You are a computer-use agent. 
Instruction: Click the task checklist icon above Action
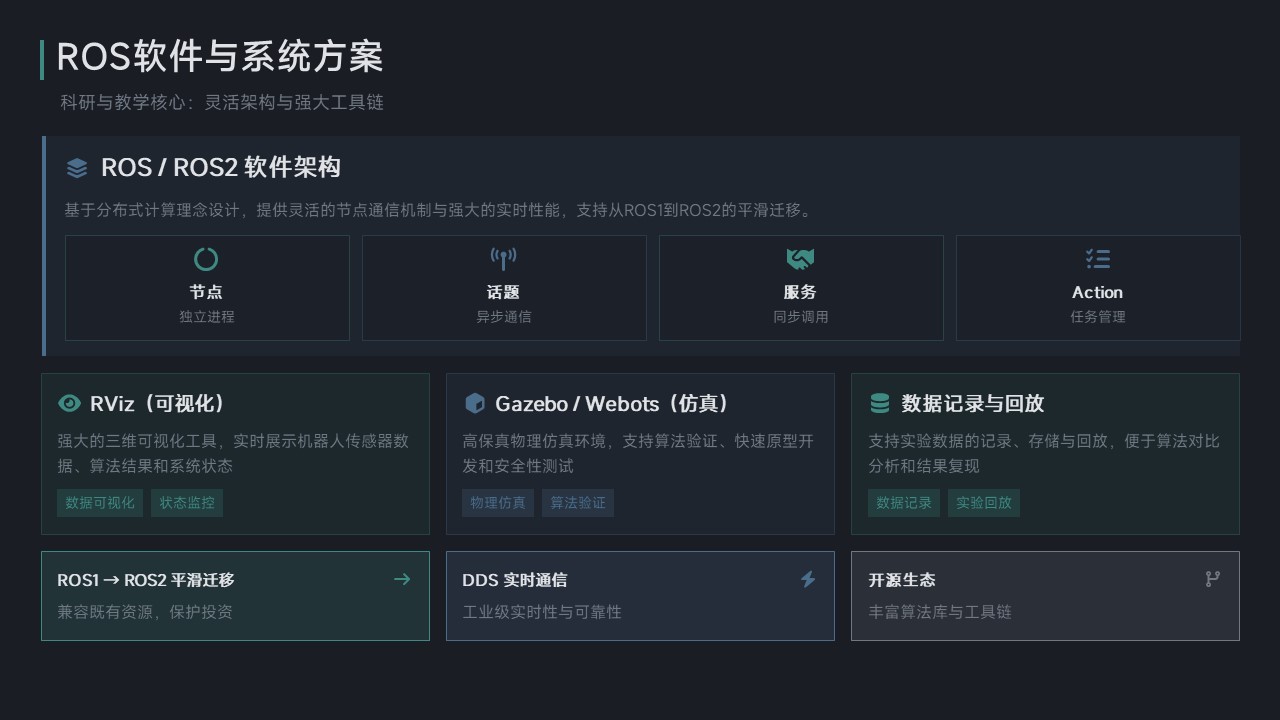(x=1097, y=259)
